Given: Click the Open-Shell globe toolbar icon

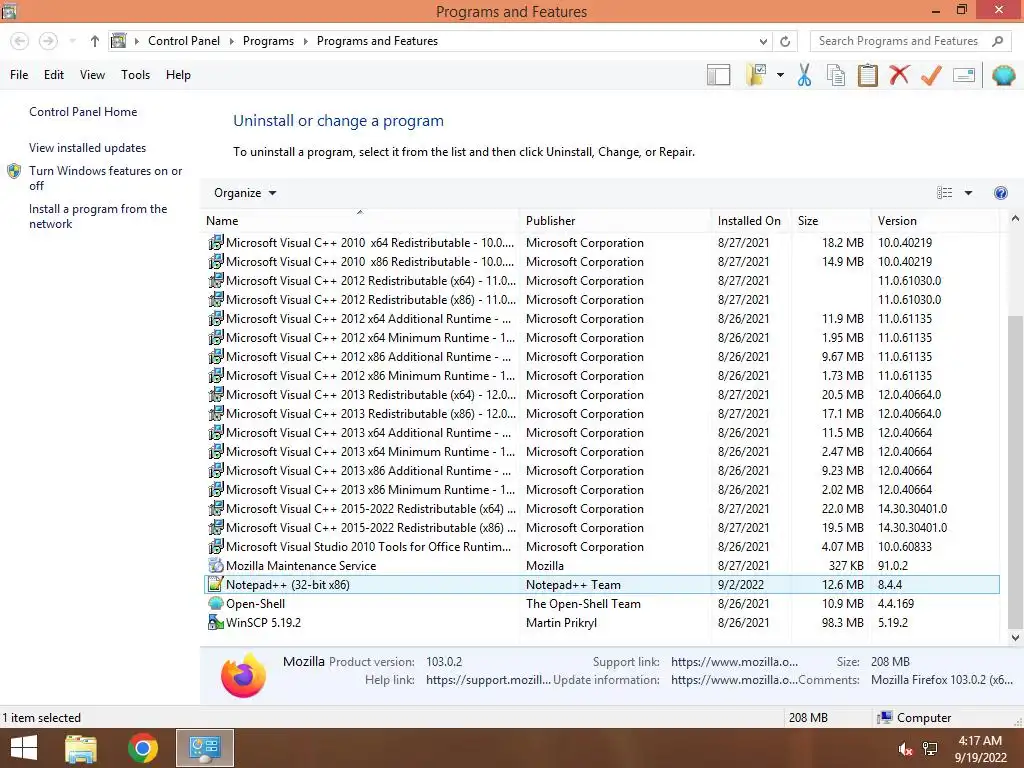Looking at the screenshot, I should pos(1003,75).
